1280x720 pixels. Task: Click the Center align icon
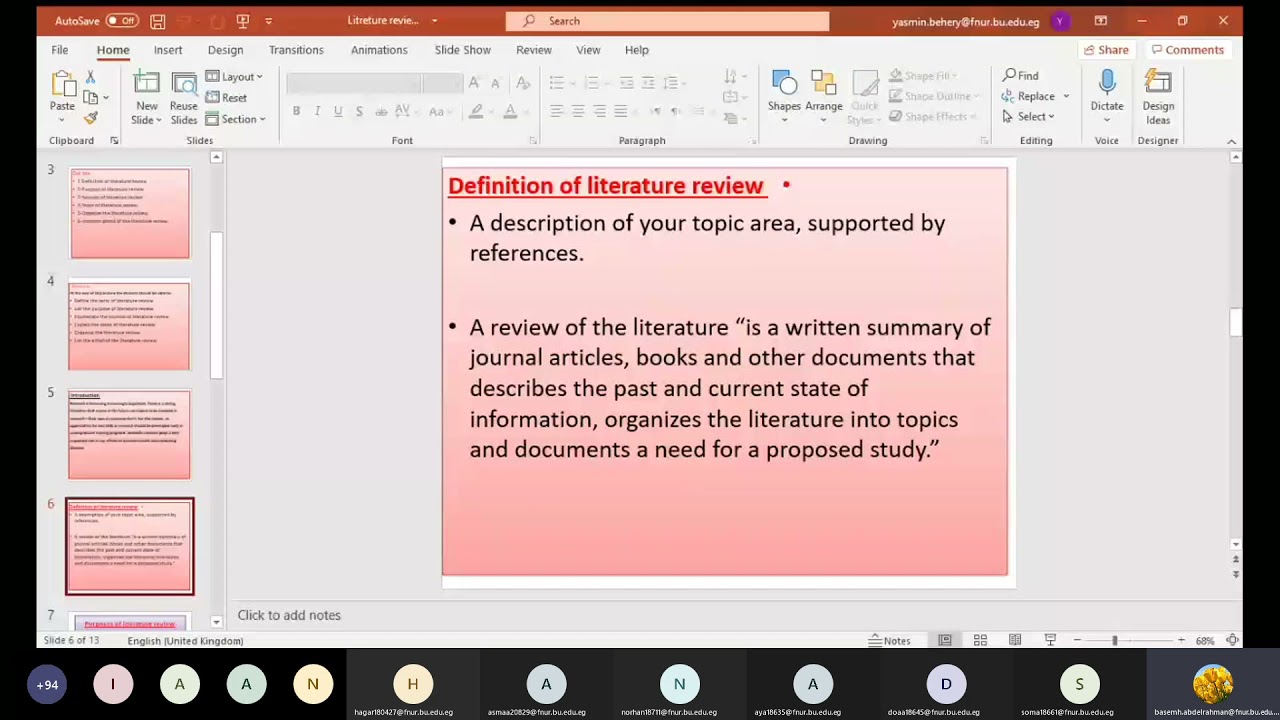pyautogui.click(x=578, y=111)
